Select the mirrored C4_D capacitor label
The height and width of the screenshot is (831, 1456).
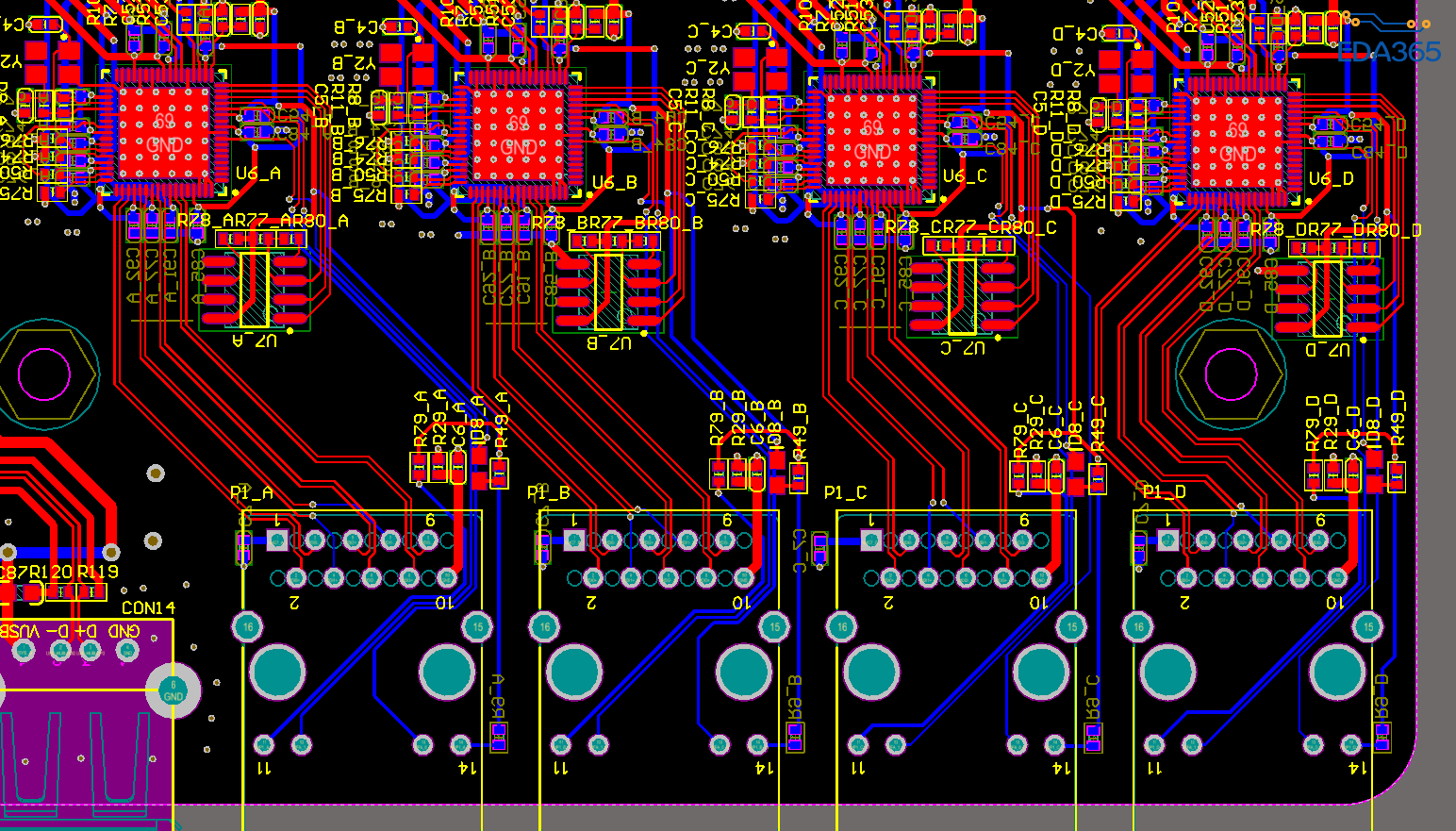pyautogui.click(x=1076, y=34)
